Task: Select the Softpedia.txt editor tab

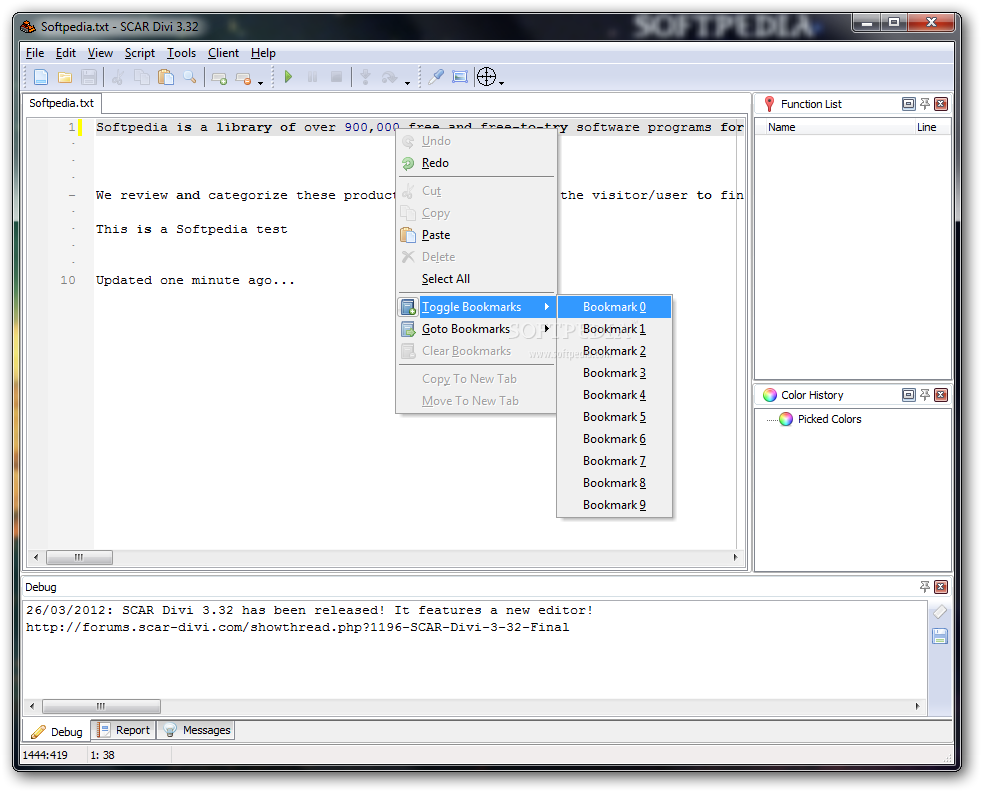Action: tap(61, 103)
